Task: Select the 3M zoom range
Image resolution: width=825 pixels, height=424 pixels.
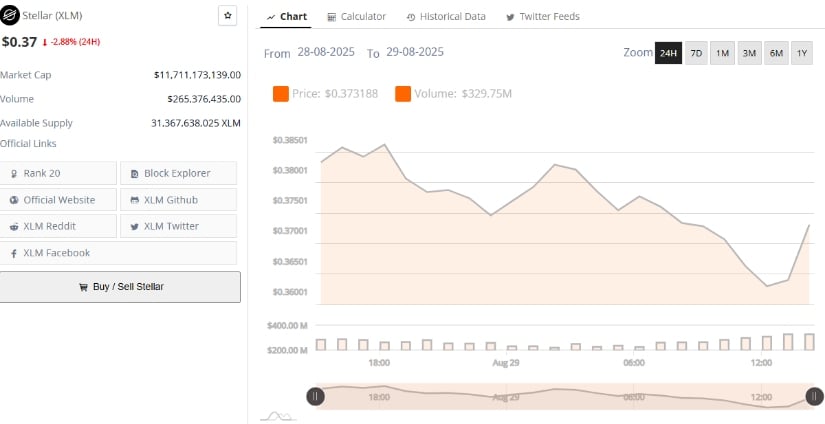Action: (x=749, y=53)
